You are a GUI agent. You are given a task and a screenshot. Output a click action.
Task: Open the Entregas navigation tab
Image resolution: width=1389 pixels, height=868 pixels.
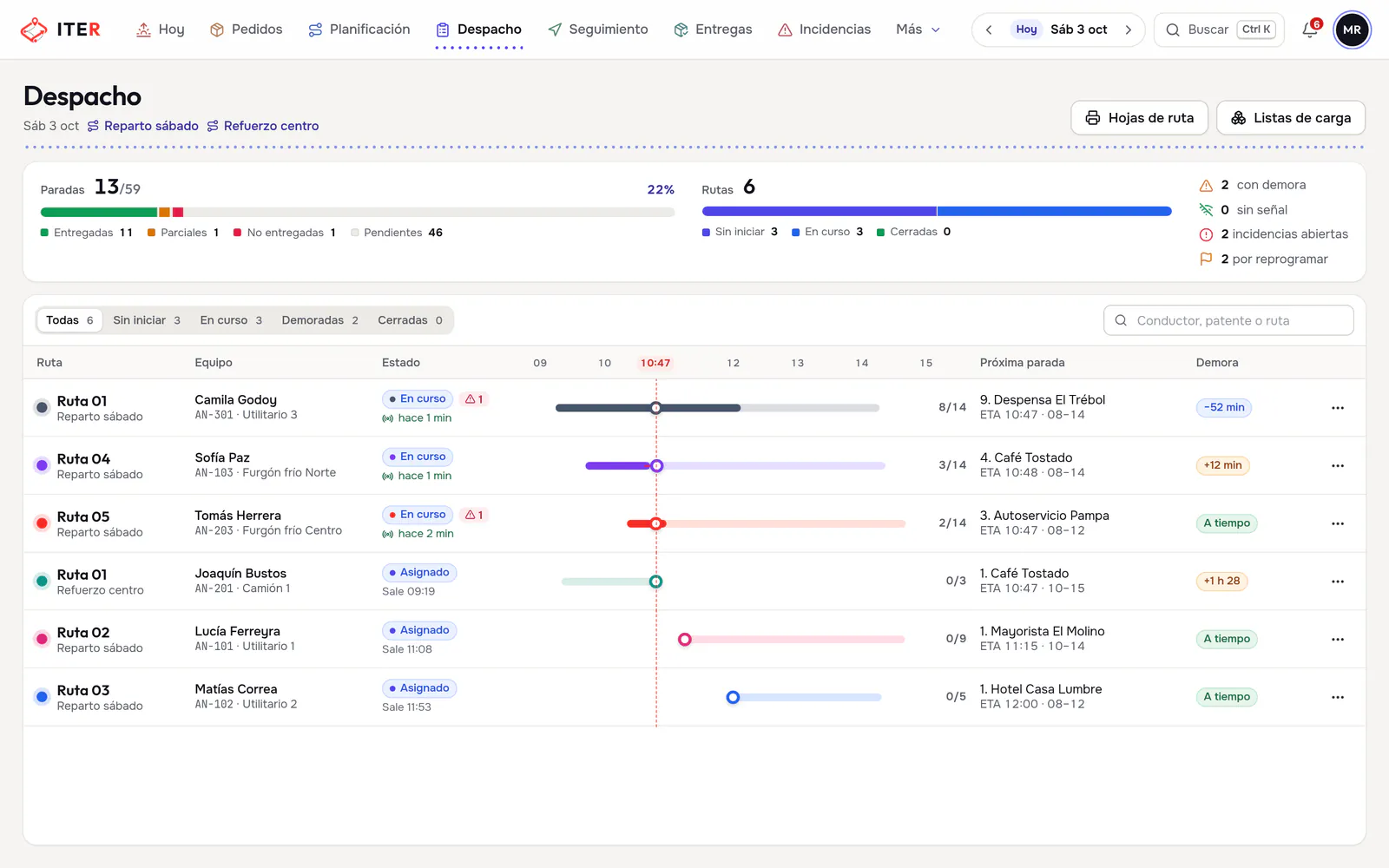pos(714,30)
